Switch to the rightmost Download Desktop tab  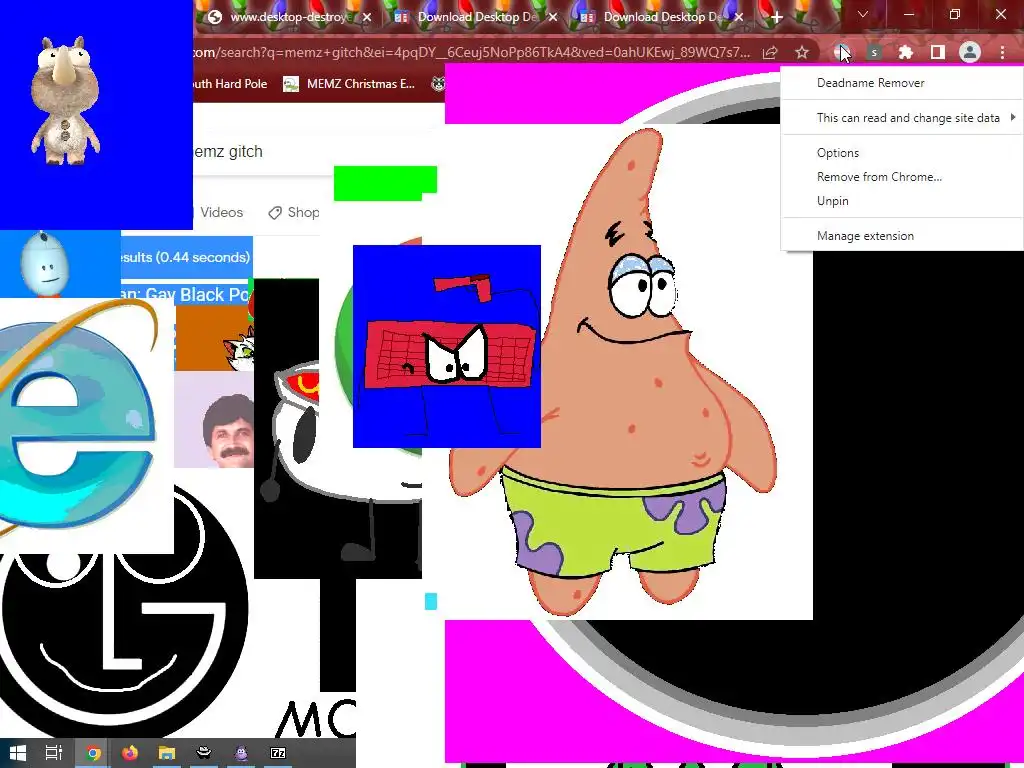[663, 18]
